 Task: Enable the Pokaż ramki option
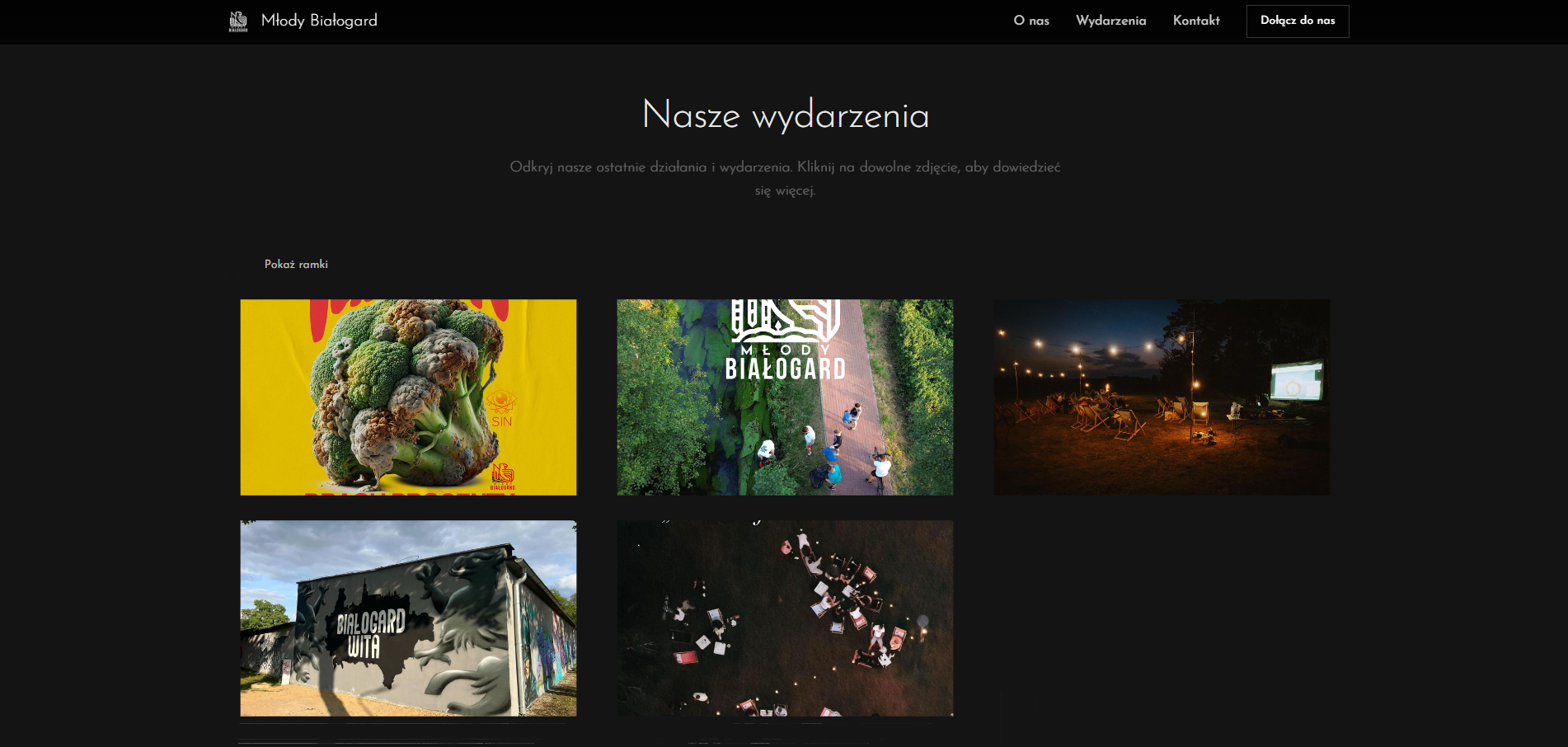pos(295,264)
